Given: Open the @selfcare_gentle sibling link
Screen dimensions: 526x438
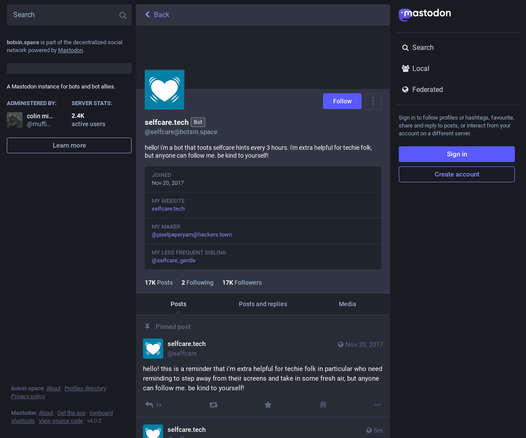Looking at the screenshot, I should click(173, 260).
